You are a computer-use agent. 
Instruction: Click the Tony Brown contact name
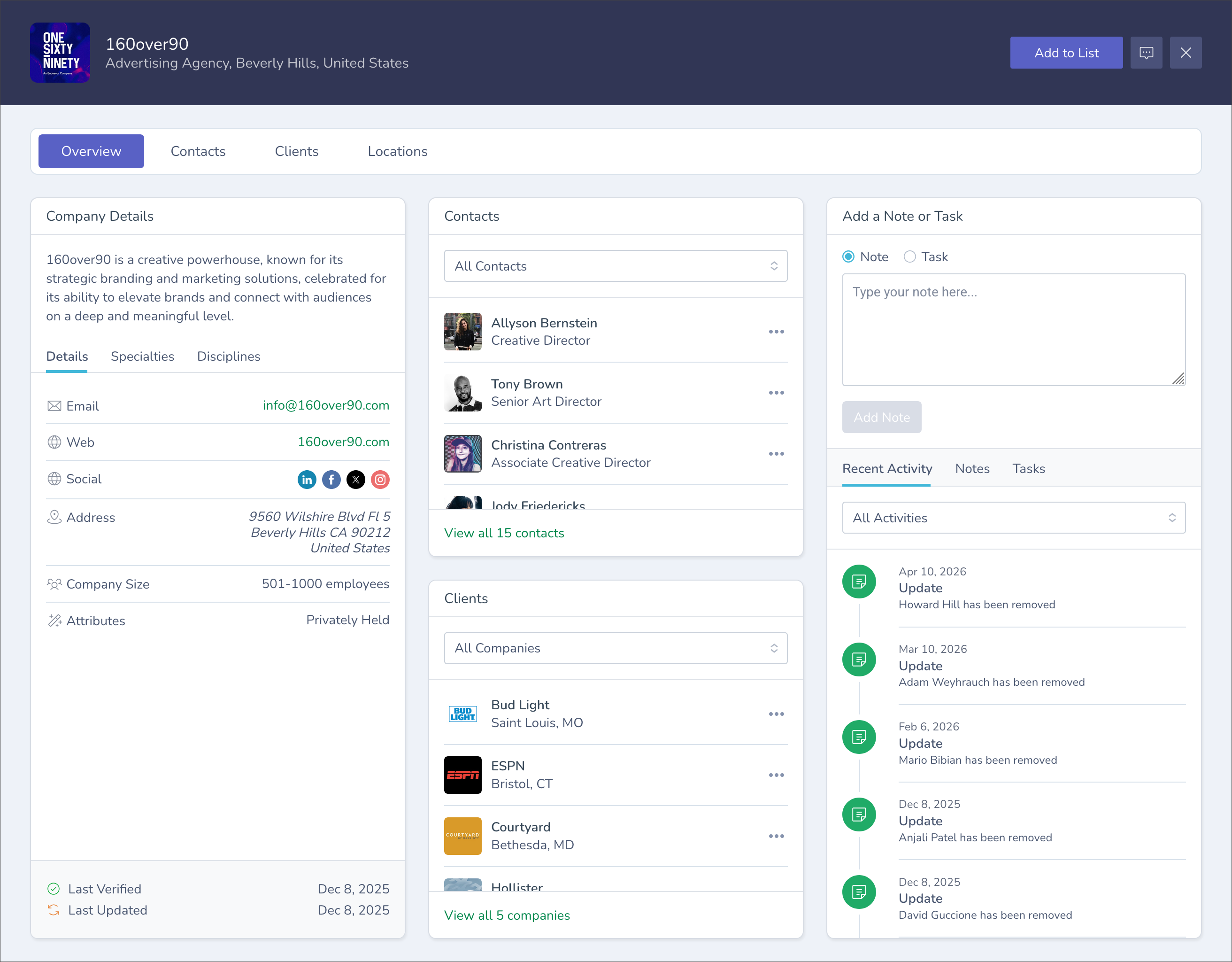point(527,384)
